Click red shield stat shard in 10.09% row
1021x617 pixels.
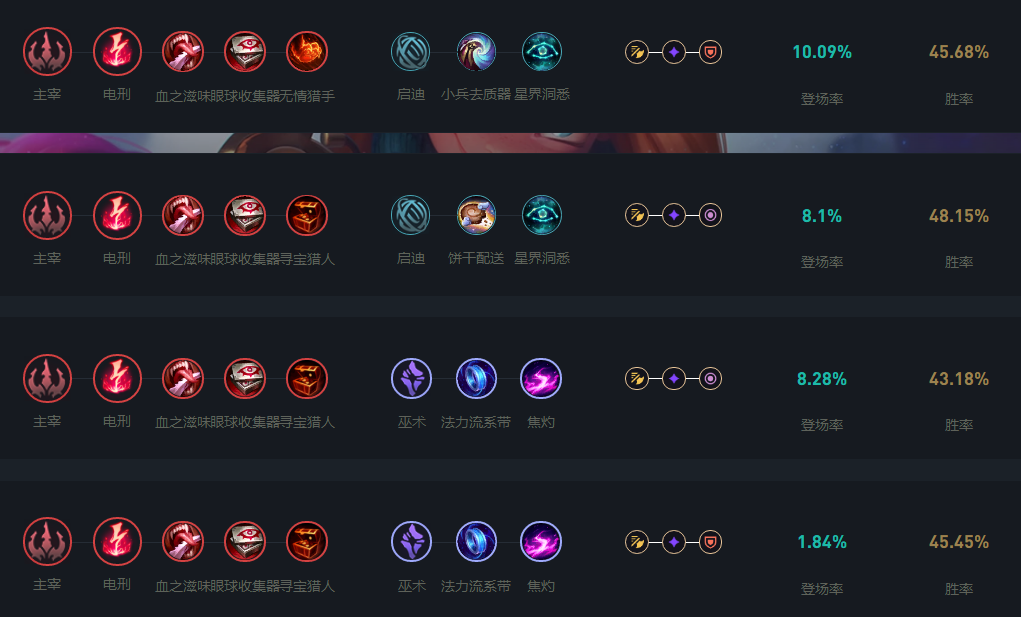(x=710, y=52)
